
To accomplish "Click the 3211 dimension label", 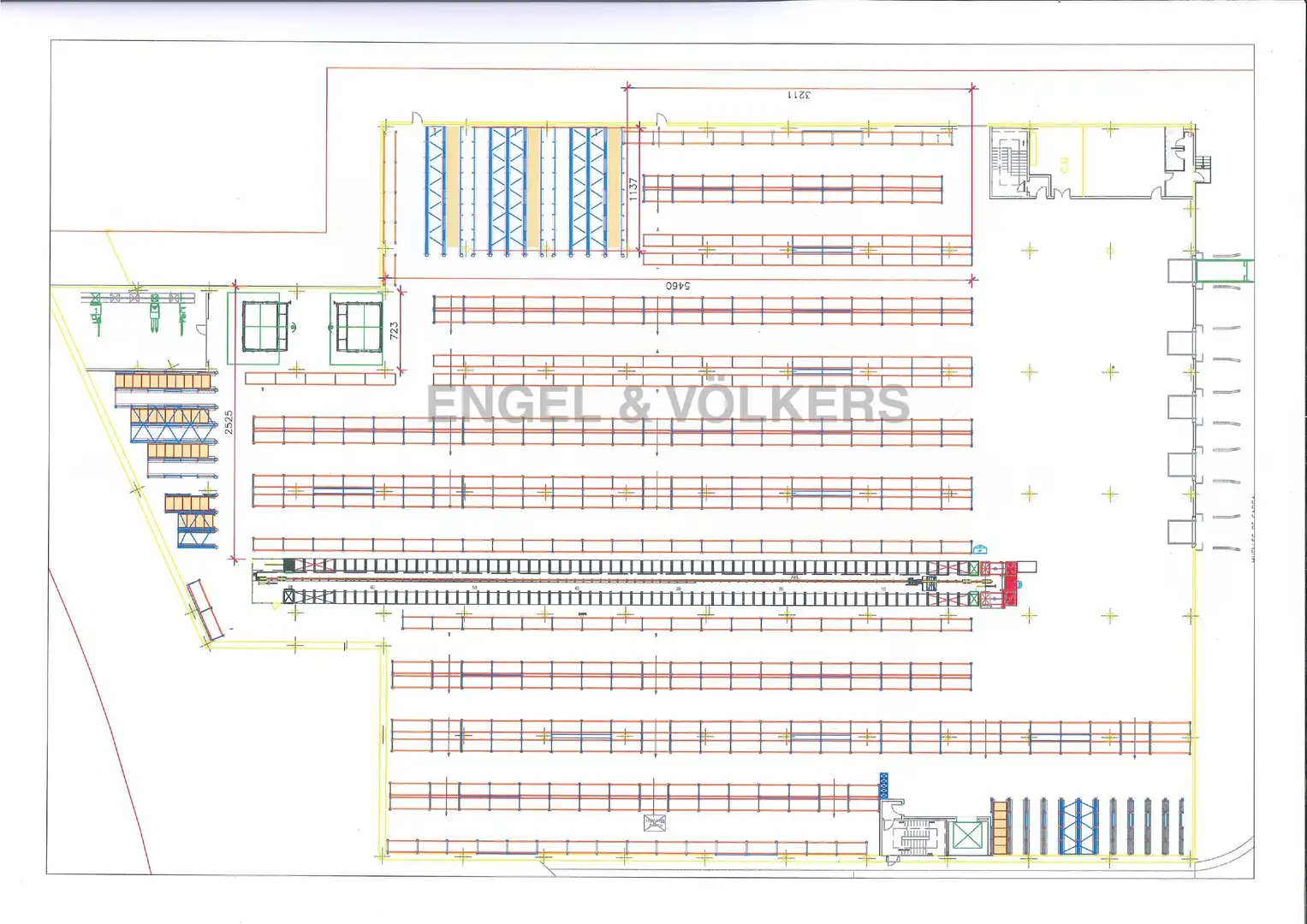I will 798,95.
